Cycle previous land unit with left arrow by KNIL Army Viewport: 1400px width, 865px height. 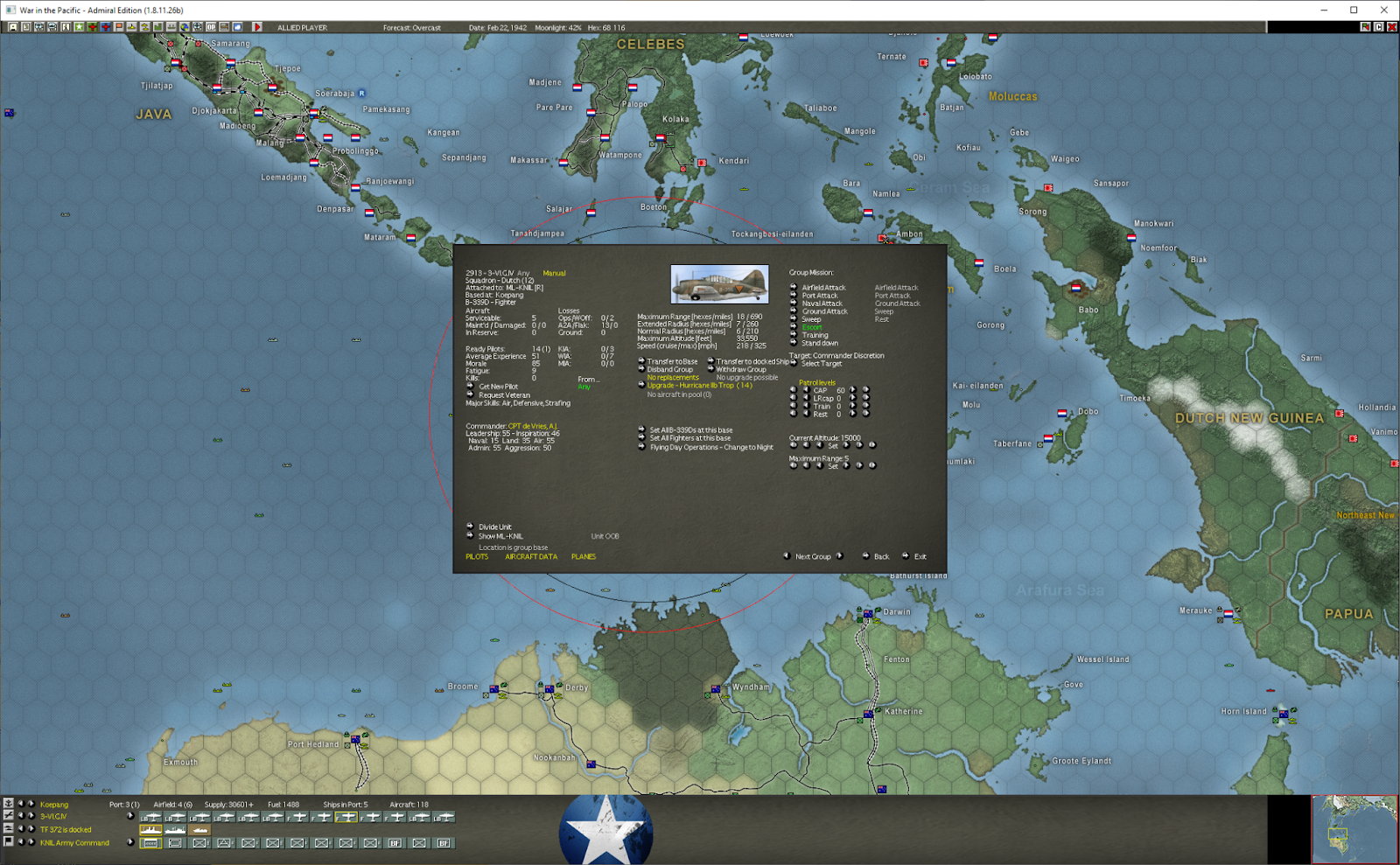(21, 842)
